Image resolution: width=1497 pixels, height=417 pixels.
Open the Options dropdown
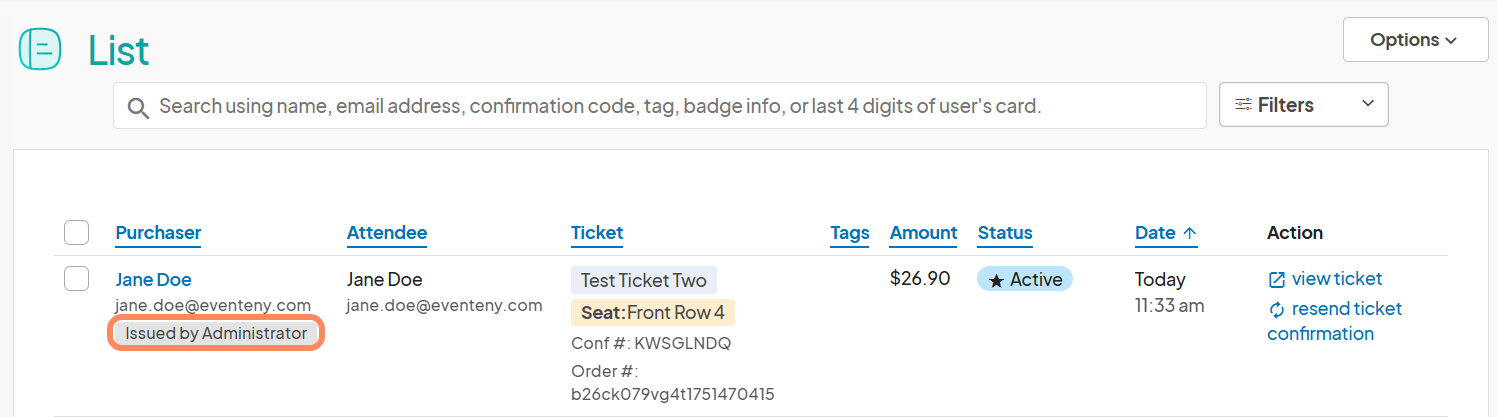[x=1415, y=40]
